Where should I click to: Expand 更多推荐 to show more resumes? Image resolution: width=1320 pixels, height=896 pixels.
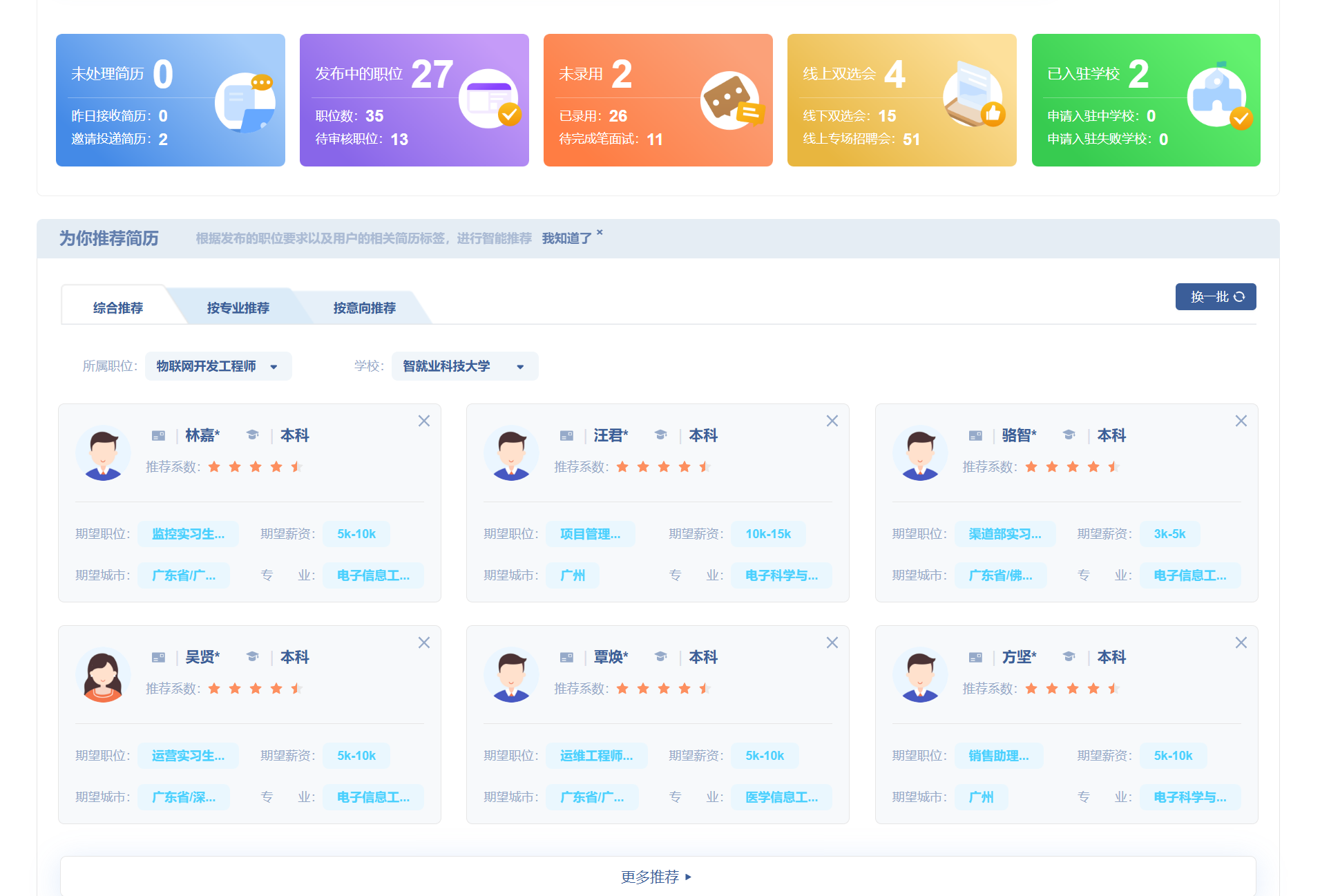(657, 877)
